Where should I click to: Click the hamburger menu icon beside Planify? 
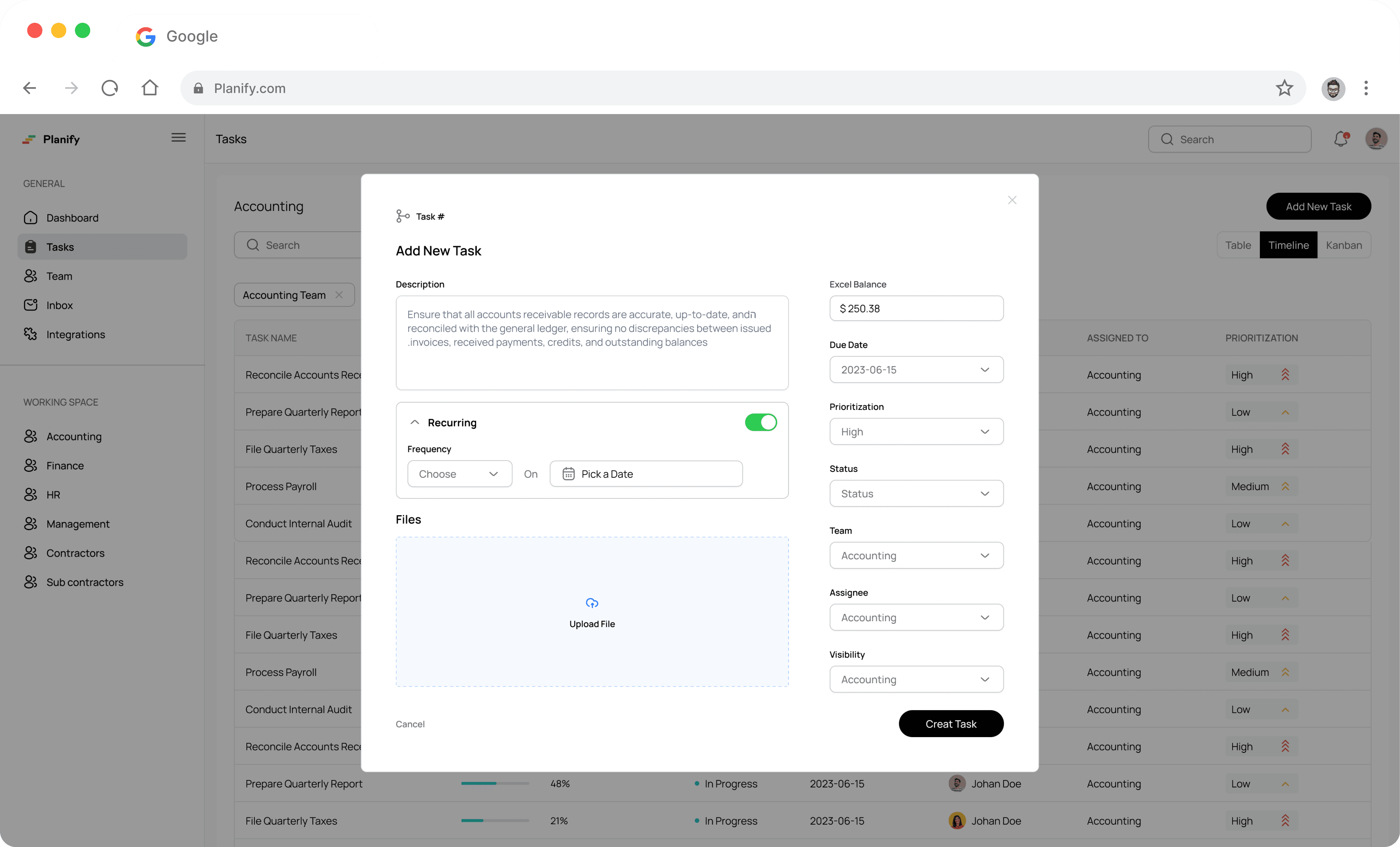179,137
